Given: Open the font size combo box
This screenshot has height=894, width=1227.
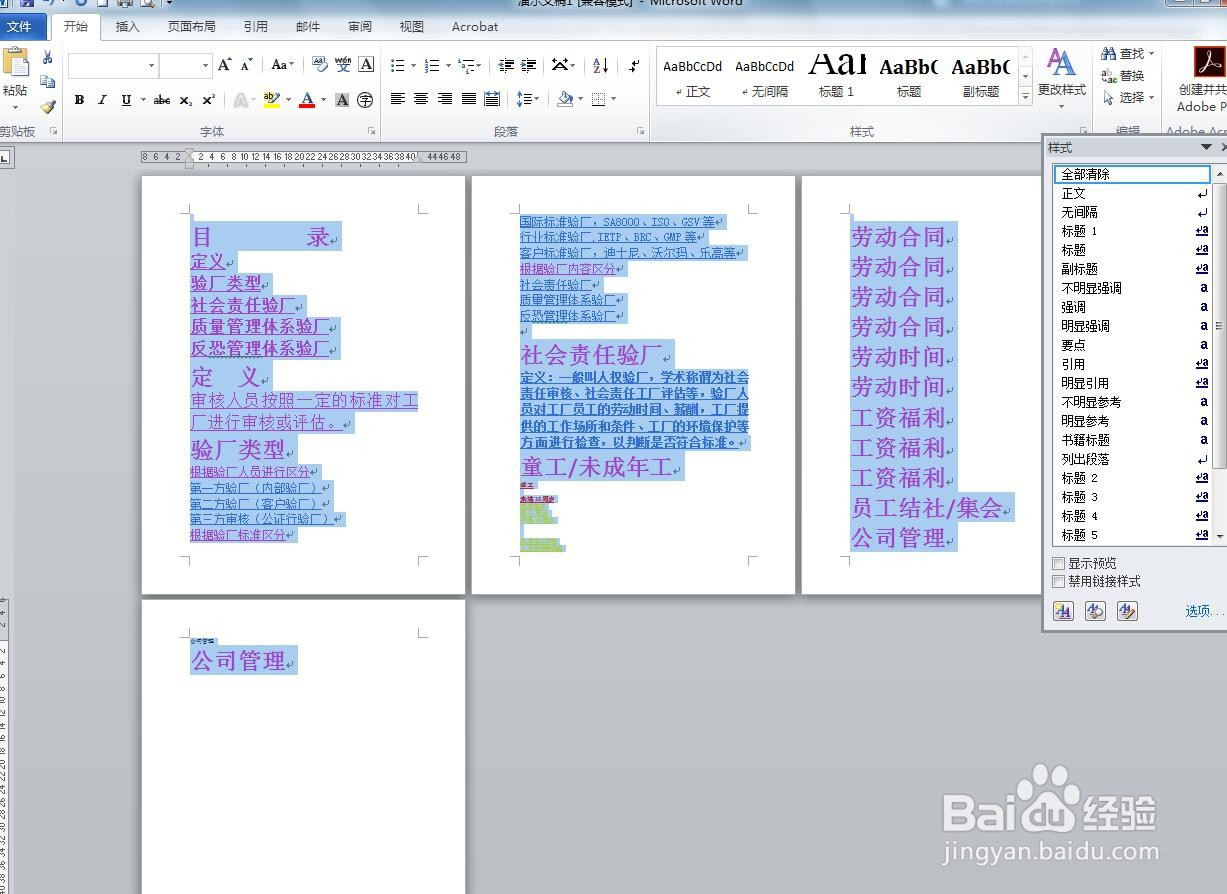Looking at the screenshot, I should (x=185, y=66).
